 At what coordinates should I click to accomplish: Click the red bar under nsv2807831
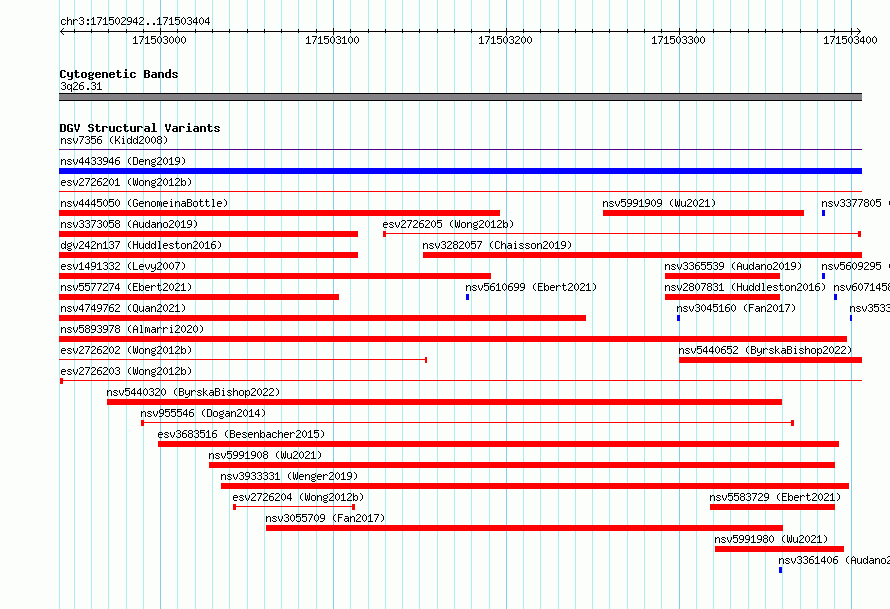(x=723, y=297)
